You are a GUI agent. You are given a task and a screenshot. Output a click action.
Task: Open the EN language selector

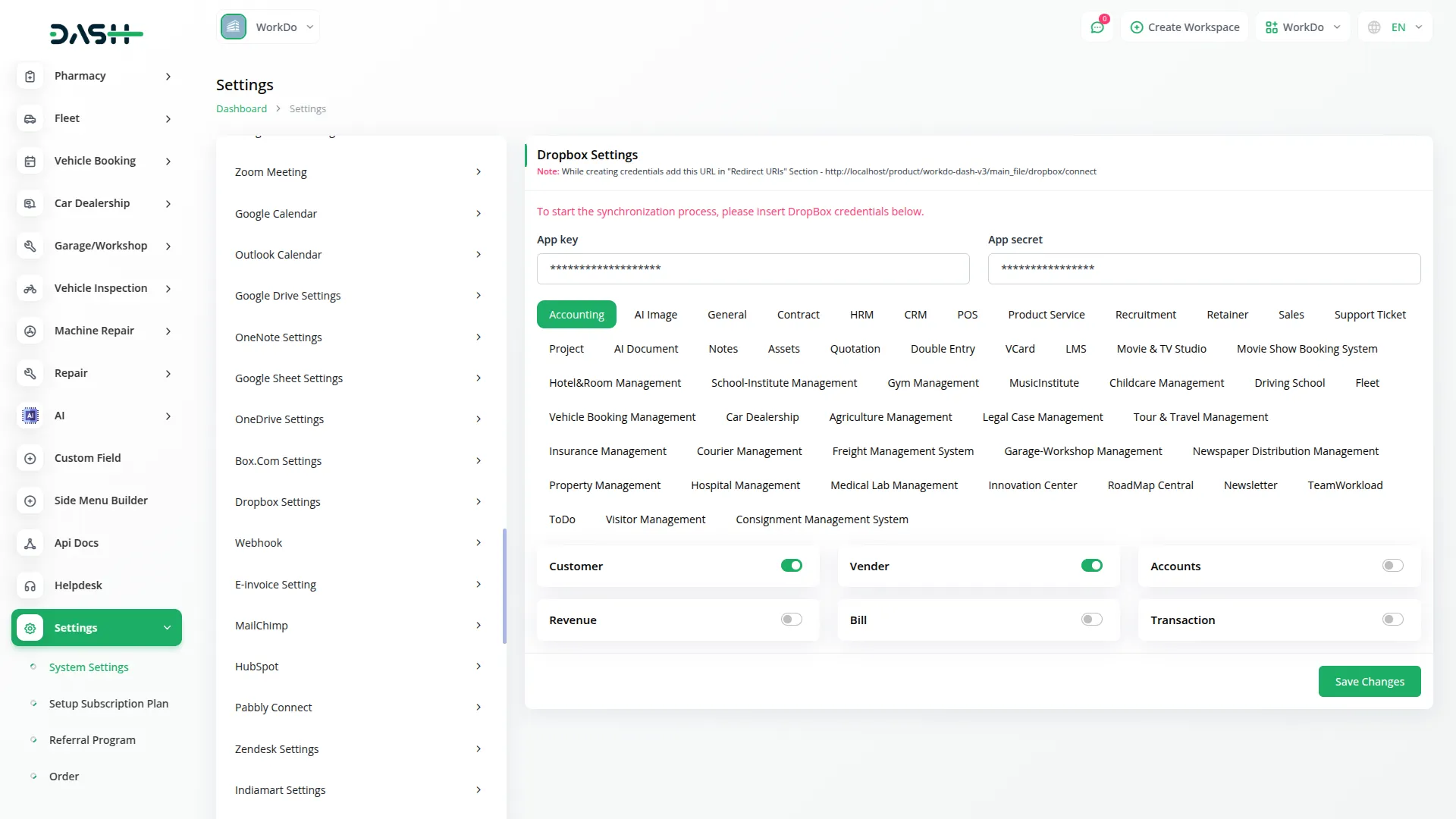click(1394, 27)
